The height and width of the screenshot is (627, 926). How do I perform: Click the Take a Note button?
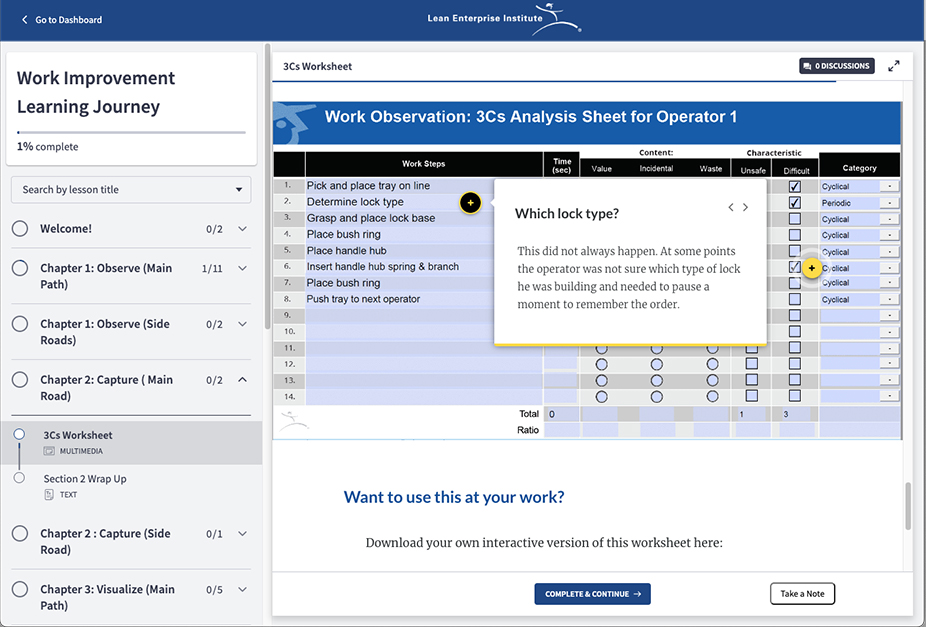pos(802,594)
